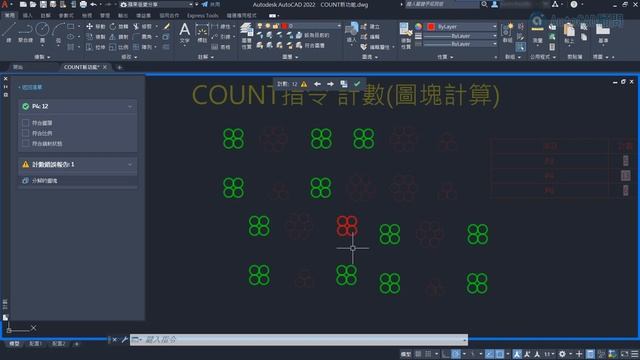
Task: Check the second match option checkbox
Action: click(x=26, y=133)
